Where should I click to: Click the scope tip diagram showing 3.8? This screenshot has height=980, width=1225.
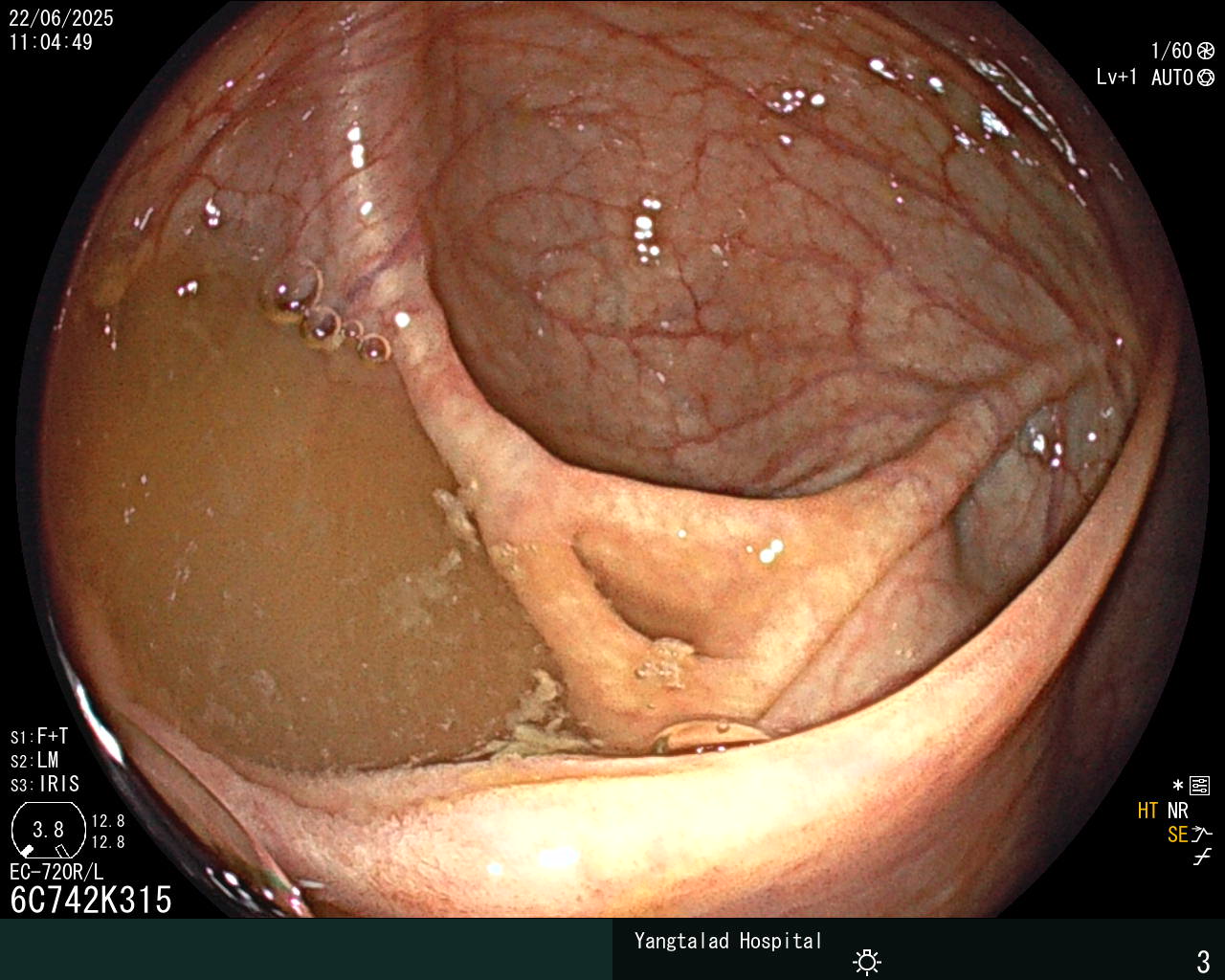coord(48,830)
